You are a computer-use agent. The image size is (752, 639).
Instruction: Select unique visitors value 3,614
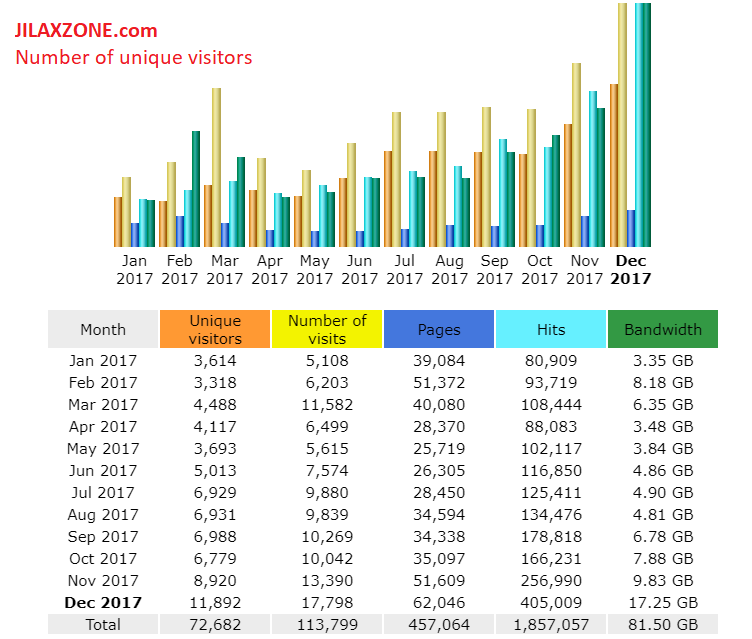point(215,361)
